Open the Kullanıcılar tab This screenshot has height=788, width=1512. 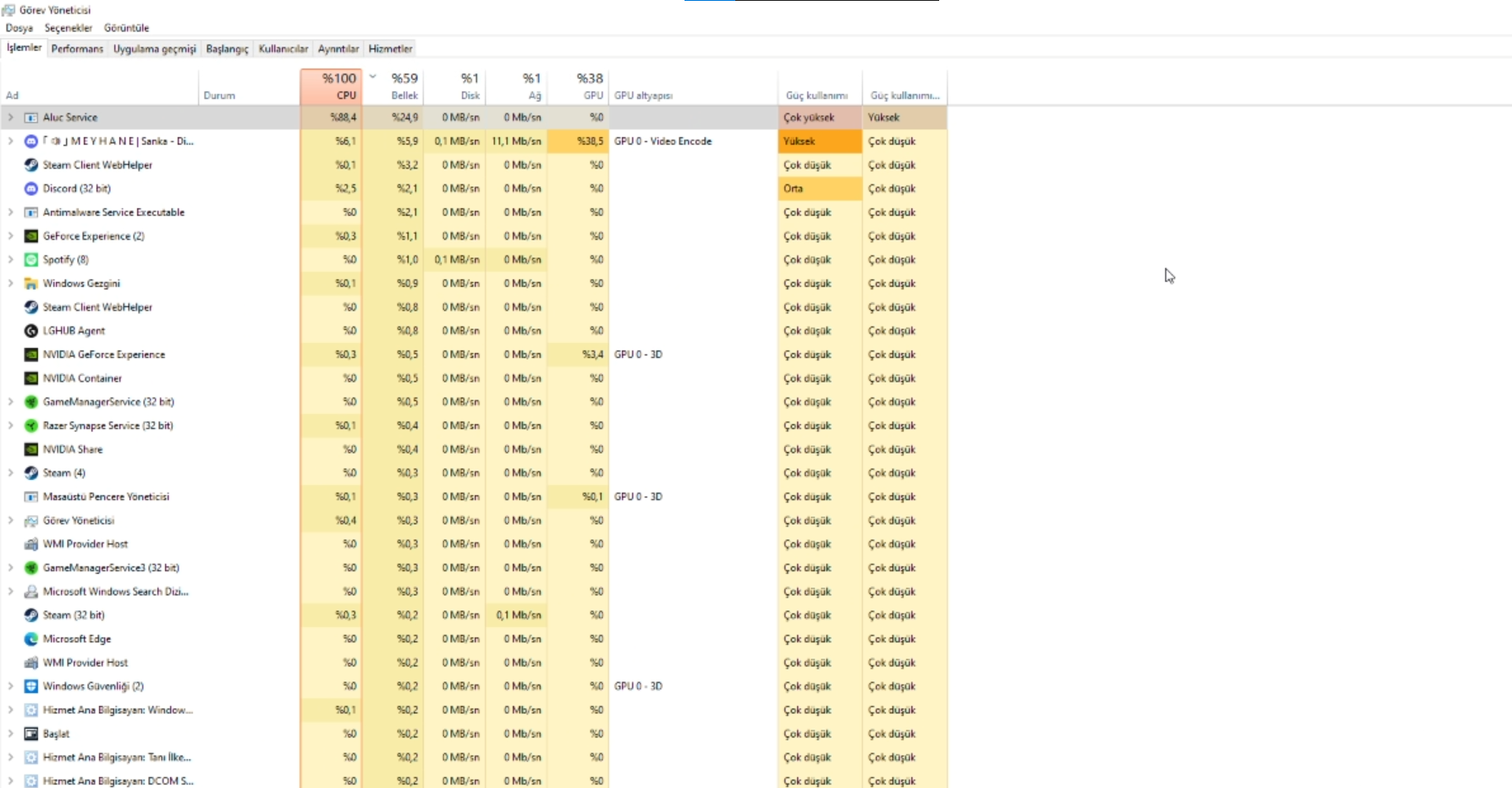283,49
